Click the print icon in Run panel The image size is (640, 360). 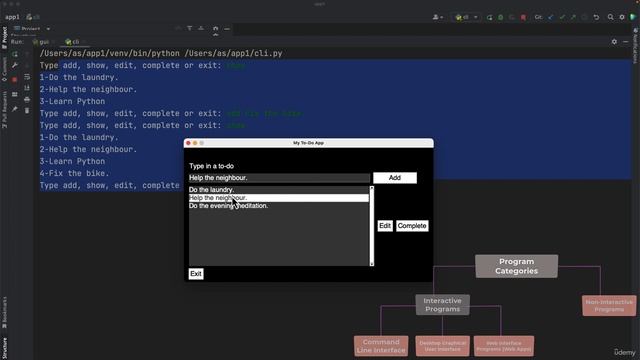point(27,99)
